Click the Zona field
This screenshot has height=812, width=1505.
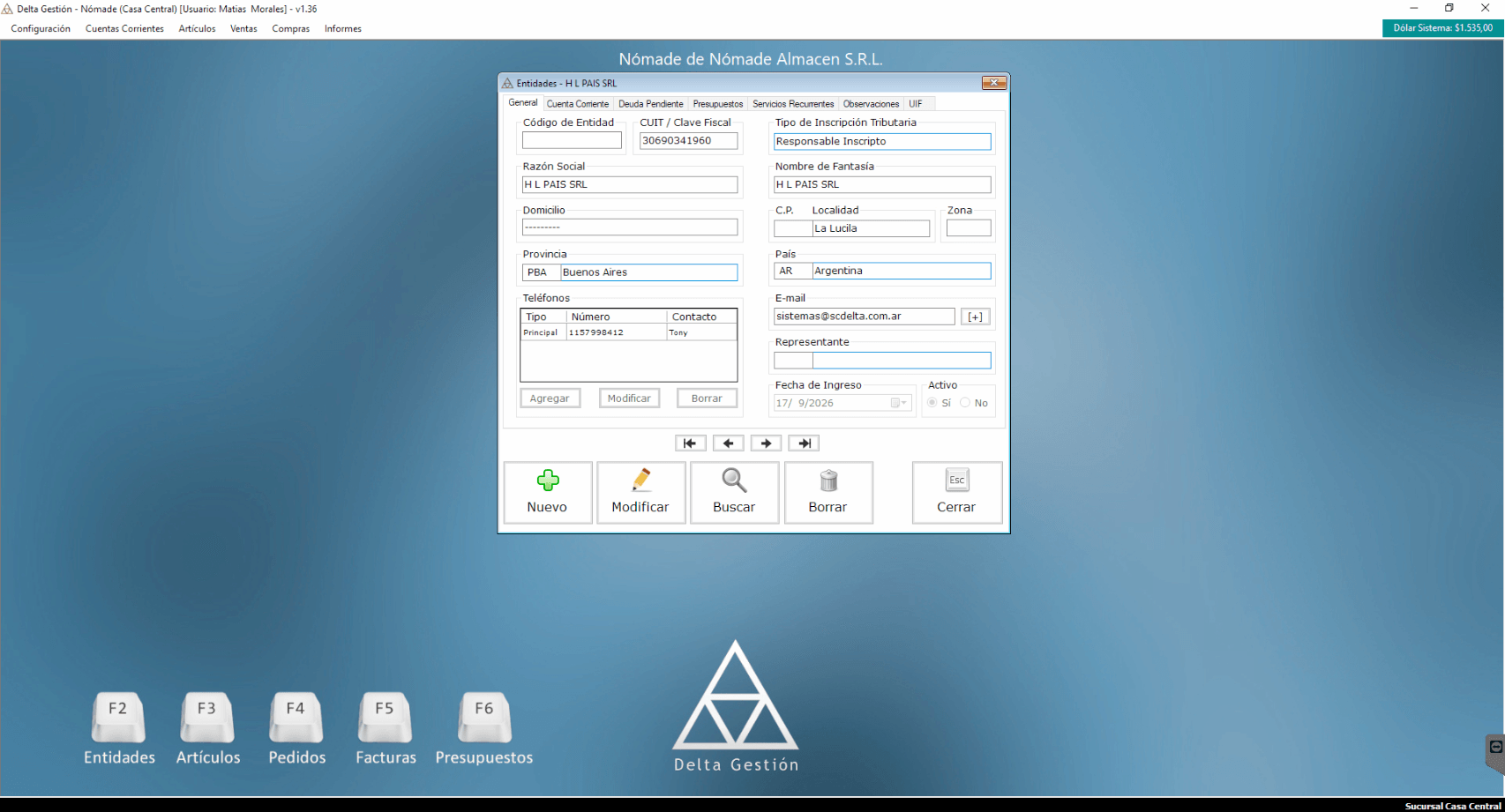tap(969, 228)
